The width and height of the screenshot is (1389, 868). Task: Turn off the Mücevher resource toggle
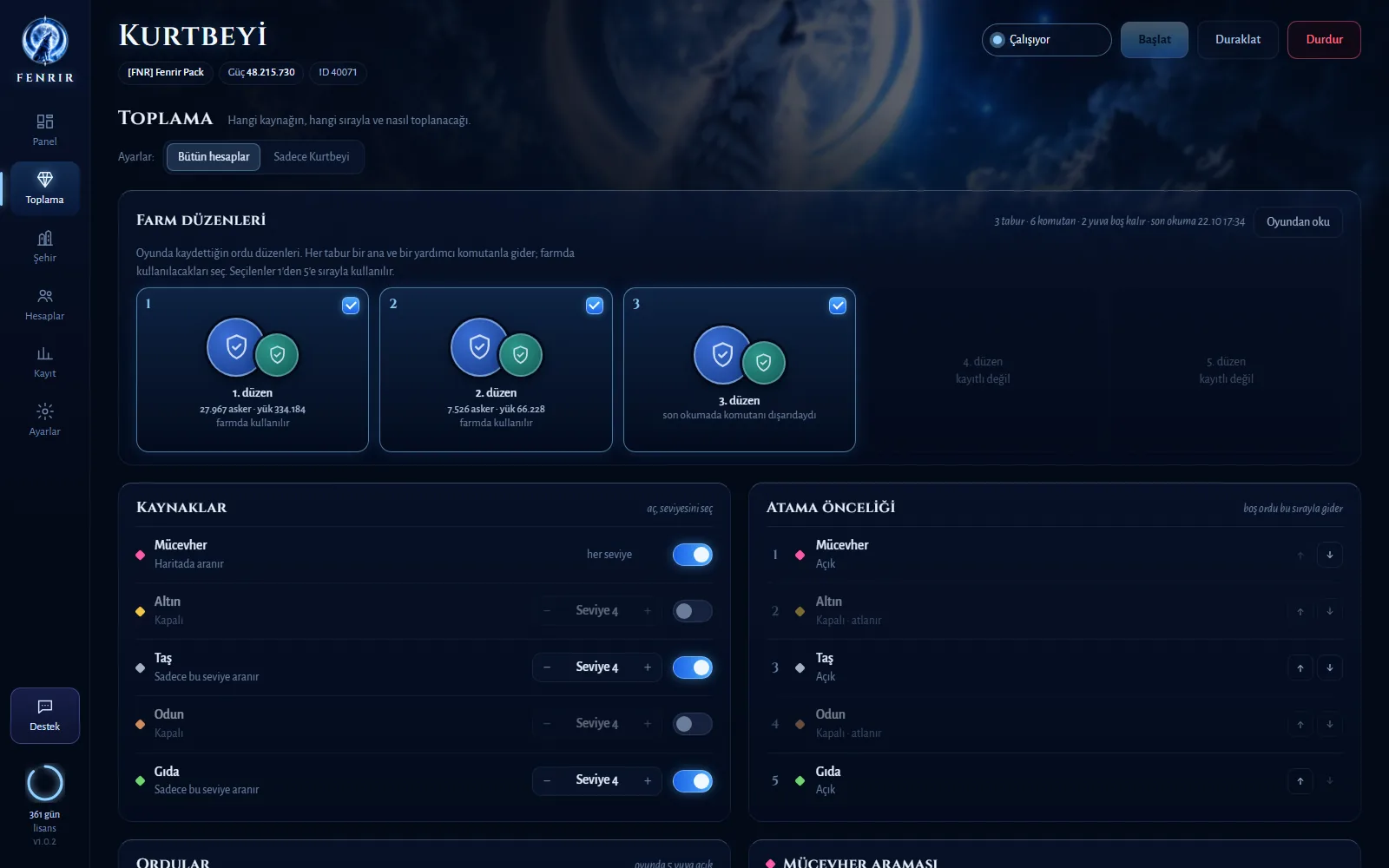[693, 555]
